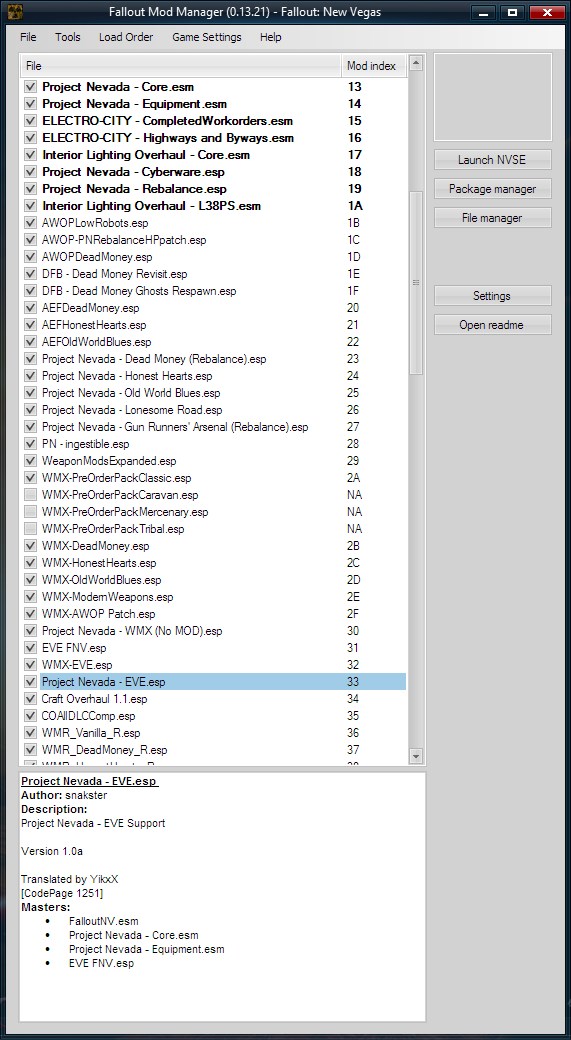Uncheck ELECTRO-CITY - CompletedWorkorders.esm

pos(30,121)
